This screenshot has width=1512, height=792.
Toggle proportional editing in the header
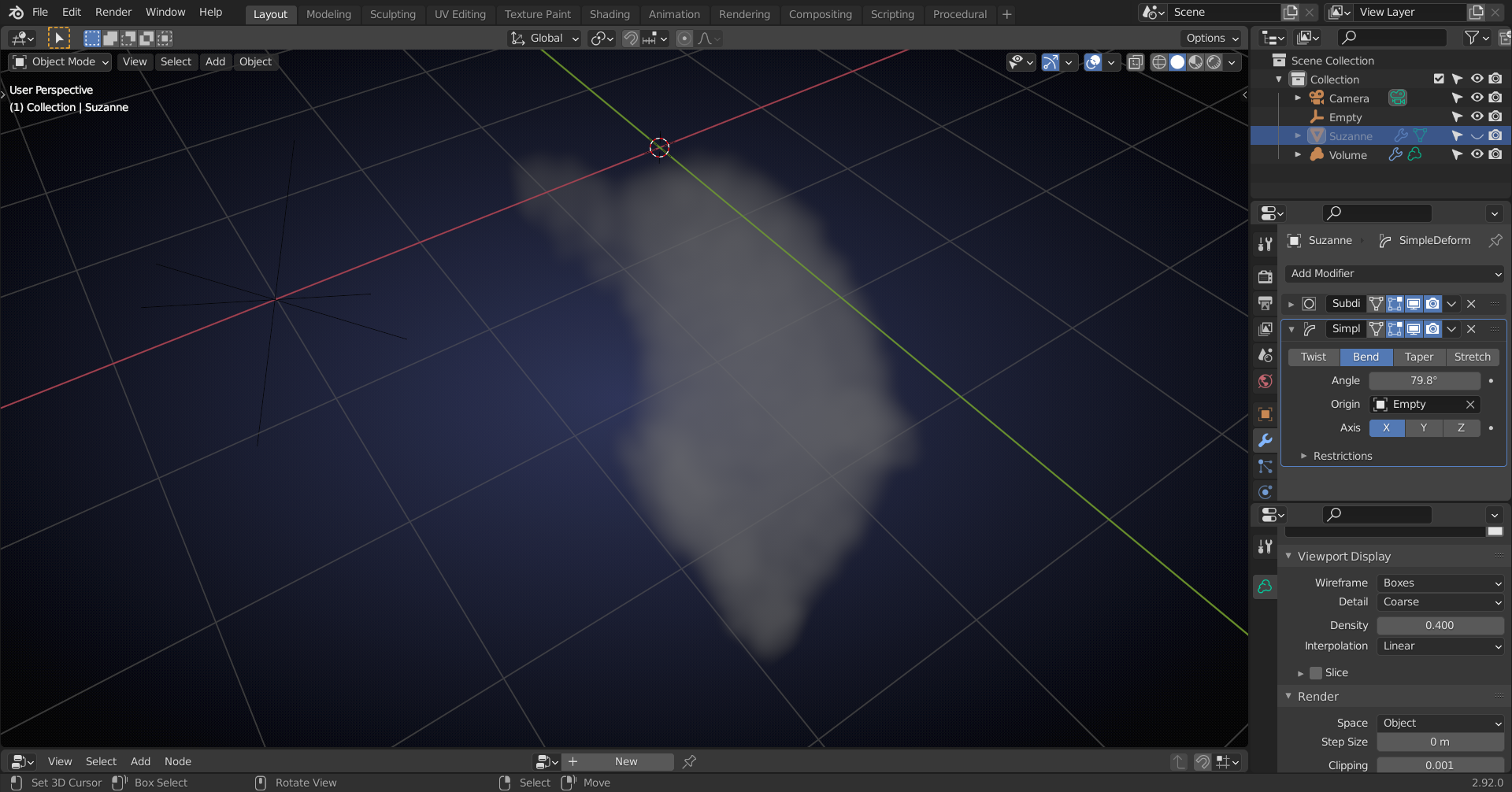pos(684,39)
